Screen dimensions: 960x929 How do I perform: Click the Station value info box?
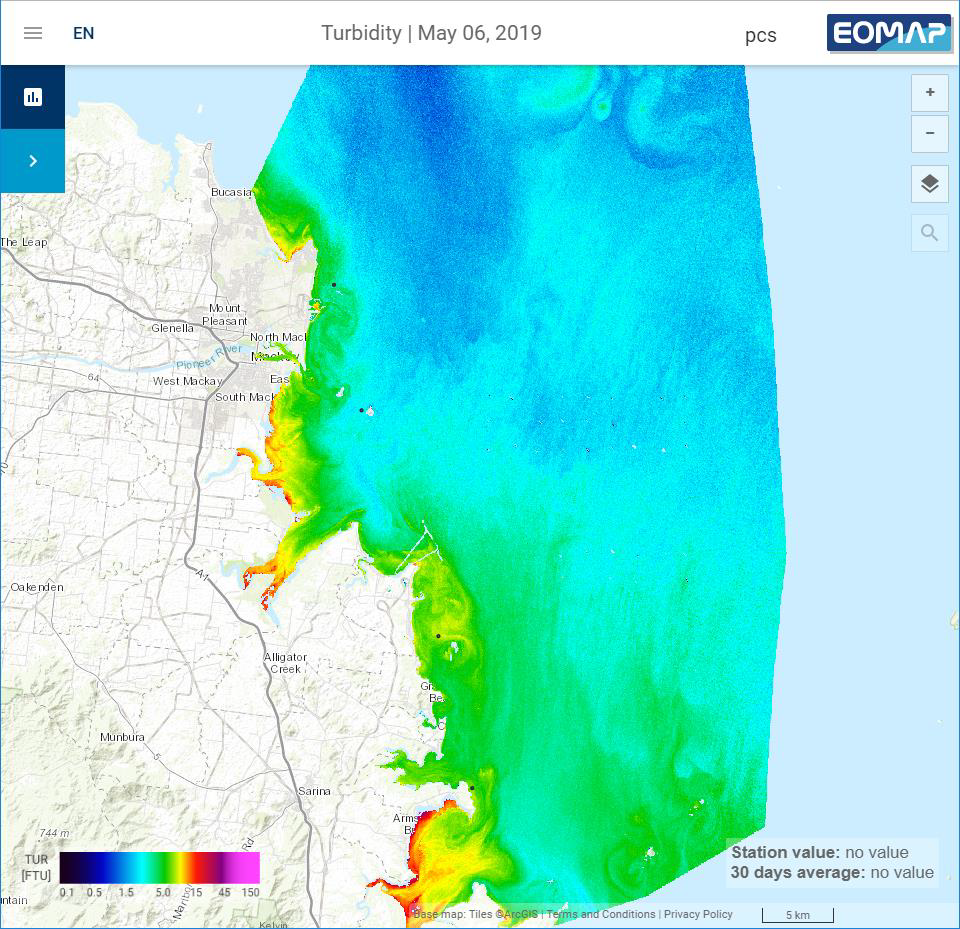pyautogui.click(x=832, y=862)
